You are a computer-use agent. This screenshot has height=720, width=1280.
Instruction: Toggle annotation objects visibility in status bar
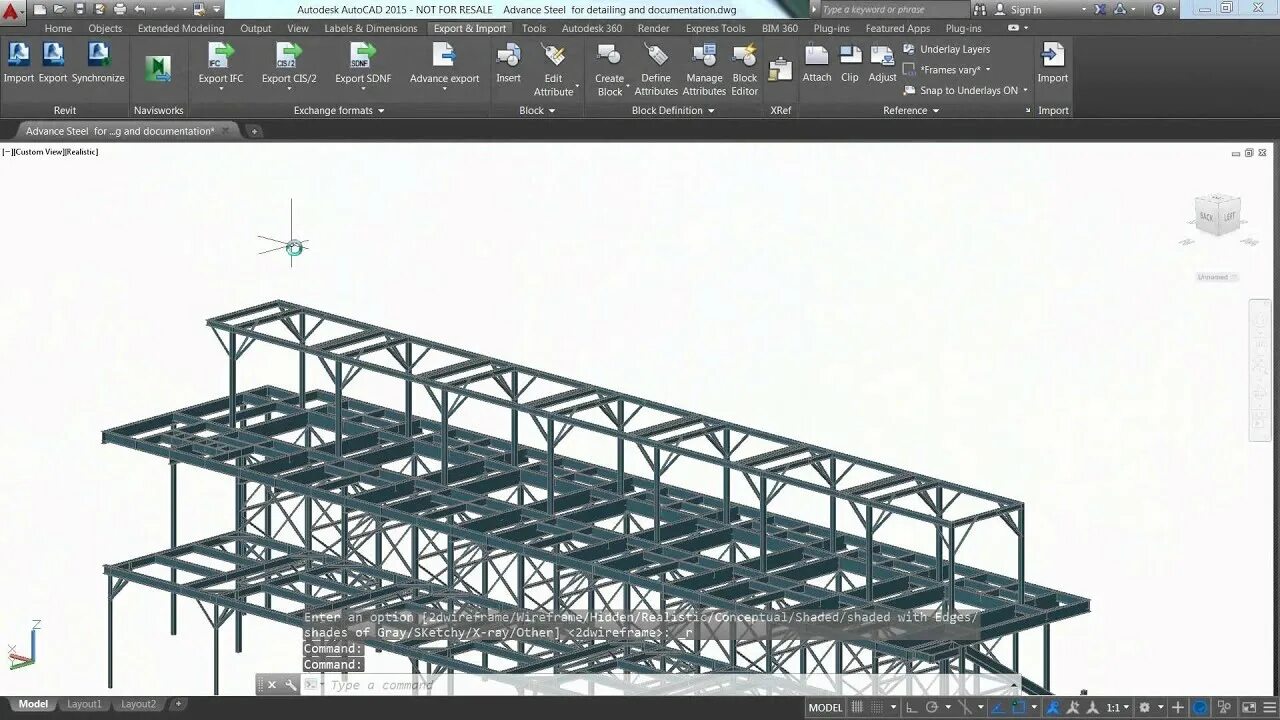(1052, 707)
